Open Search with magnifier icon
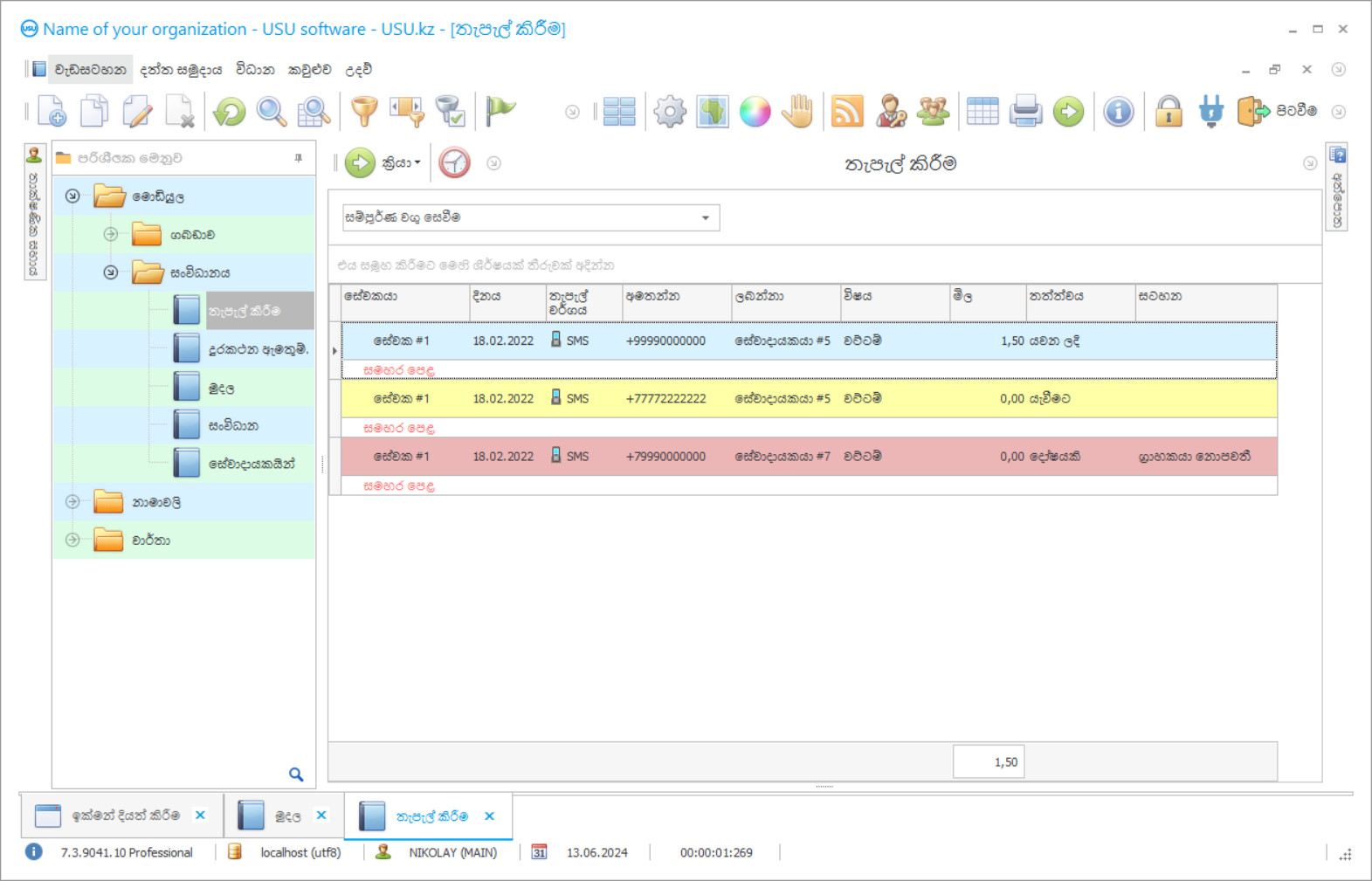The width and height of the screenshot is (1372, 881). click(x=272, y=112)
